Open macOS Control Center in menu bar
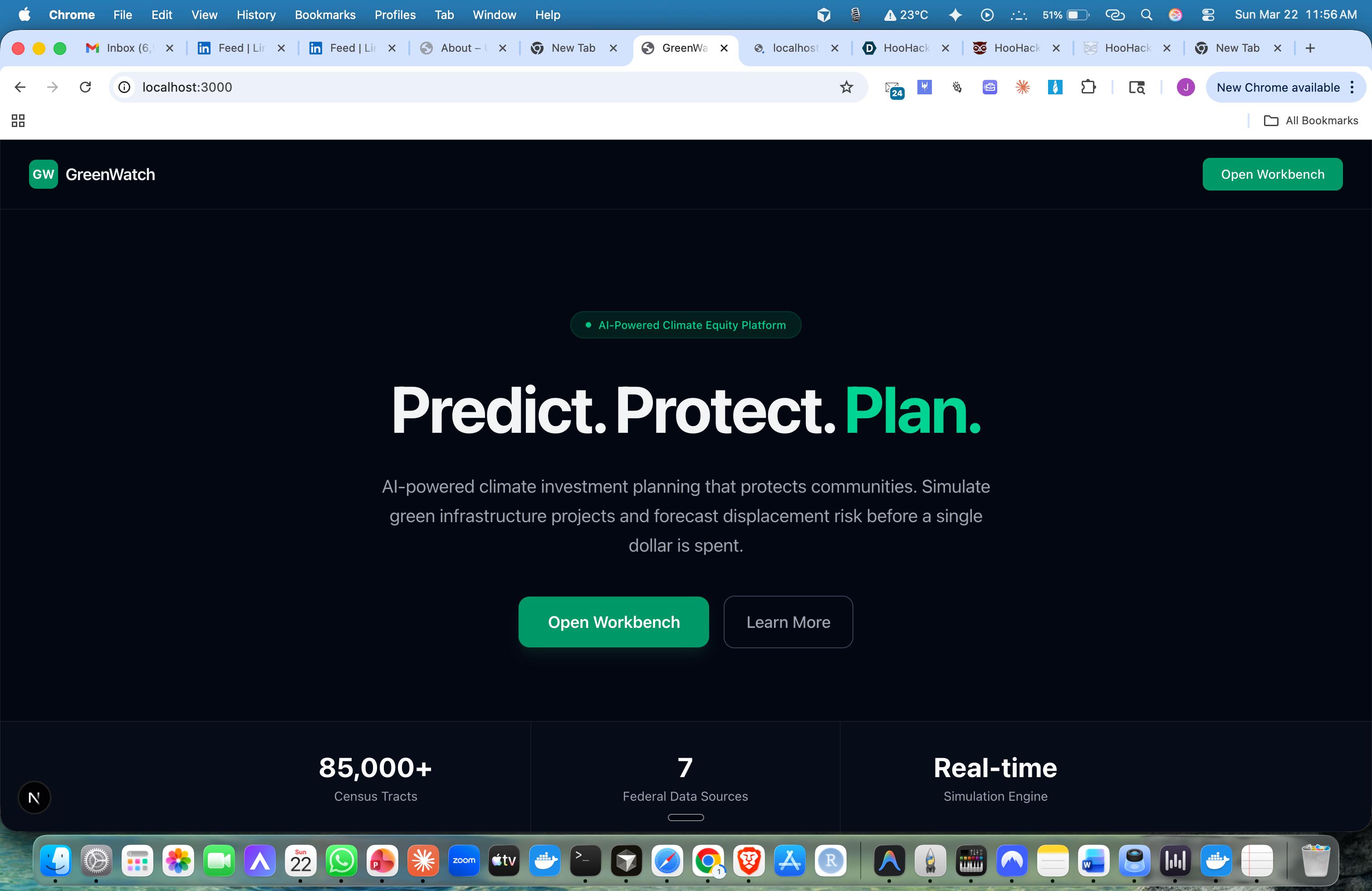Viewport: 1372px width, 891px height. [x=1208, y=15]
